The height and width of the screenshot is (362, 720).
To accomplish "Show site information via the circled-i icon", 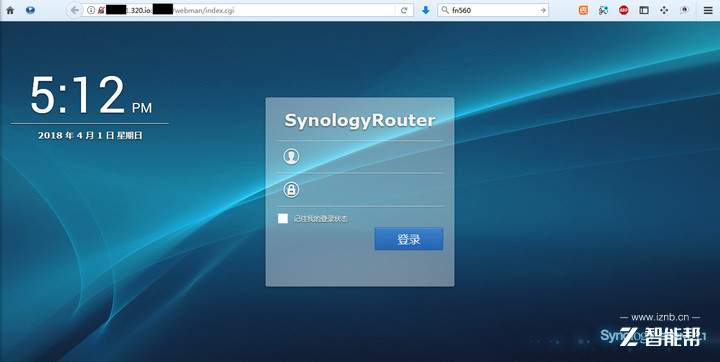I will point(91,10).
